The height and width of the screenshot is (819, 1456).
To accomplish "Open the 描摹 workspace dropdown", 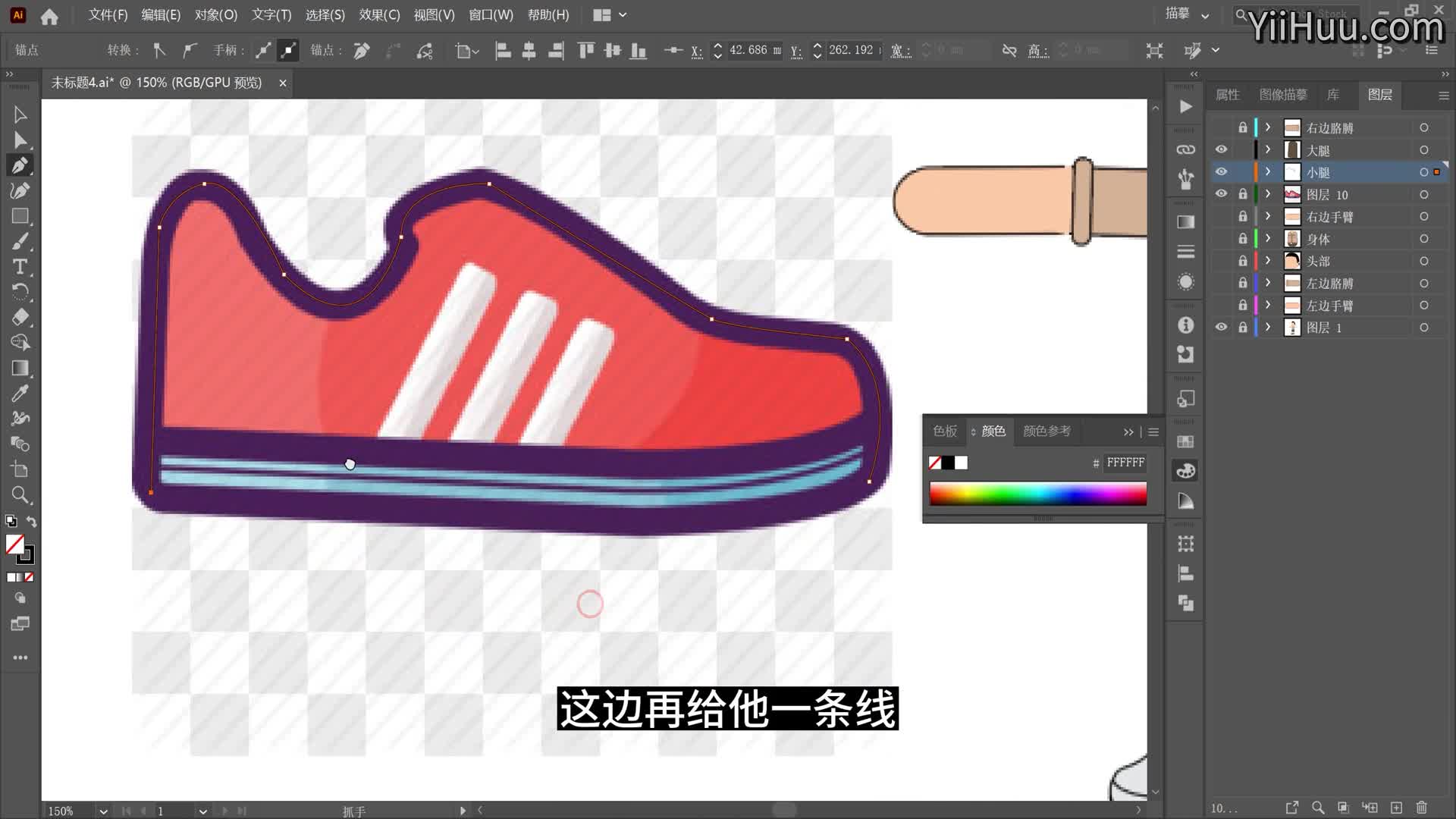I will point(1188,14).
